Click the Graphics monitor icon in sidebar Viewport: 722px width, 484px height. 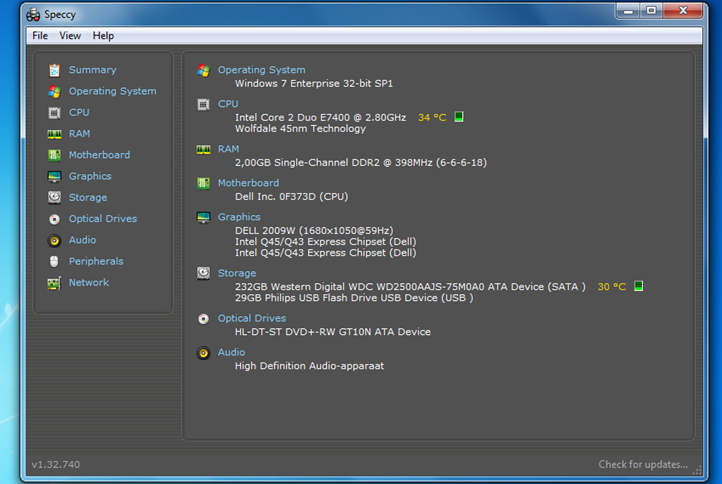pos(54,176)
